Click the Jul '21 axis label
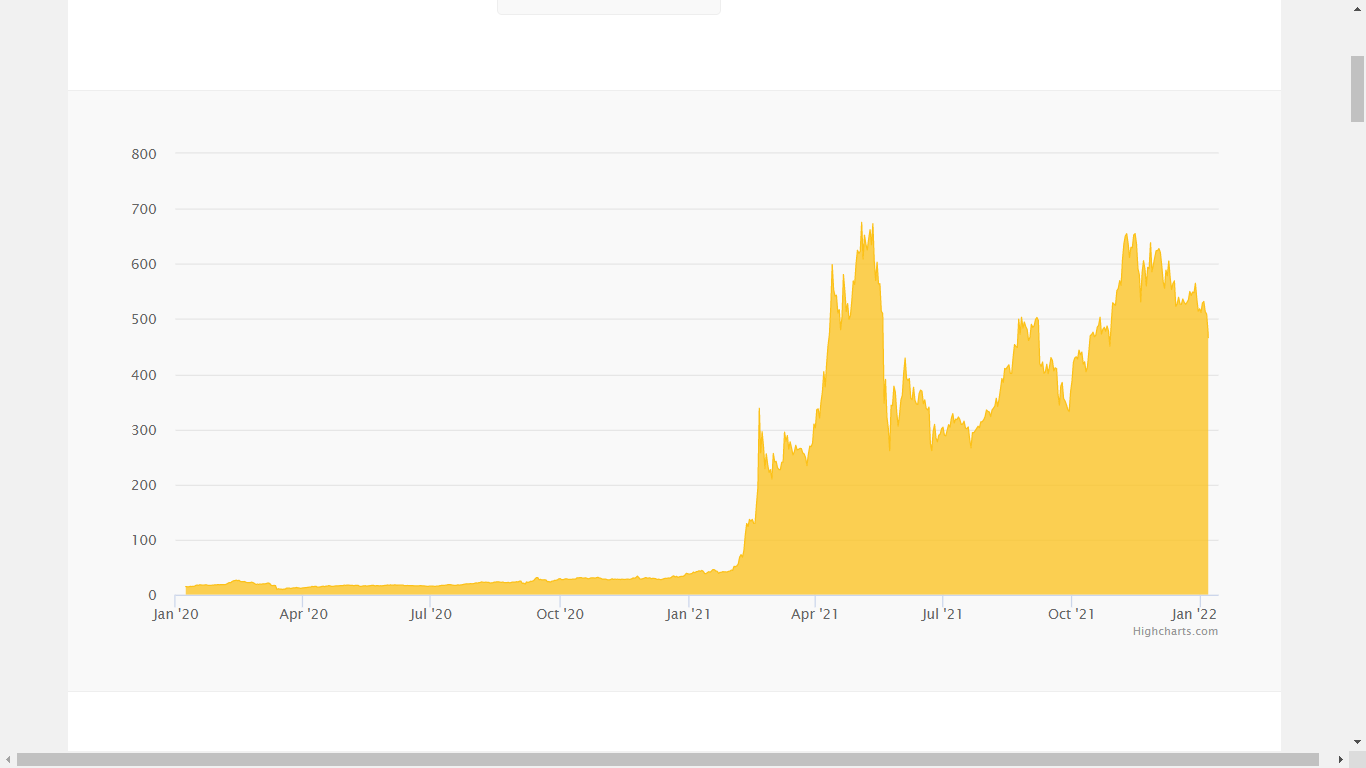The width and height of the screenshot is (1366, 768). (x=942, y=614)
